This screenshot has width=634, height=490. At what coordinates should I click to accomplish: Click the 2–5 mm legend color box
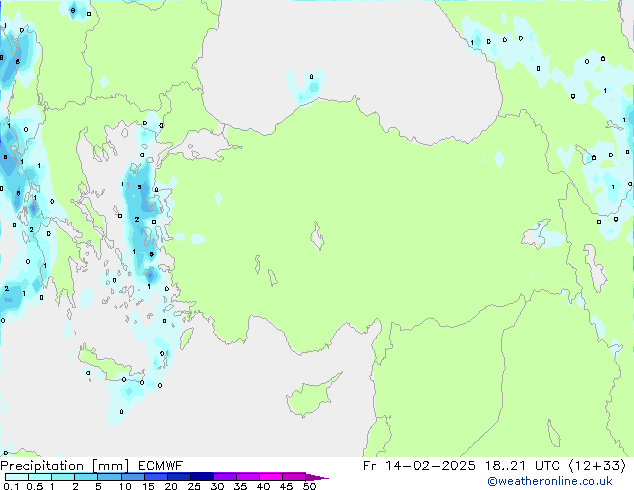86,477
